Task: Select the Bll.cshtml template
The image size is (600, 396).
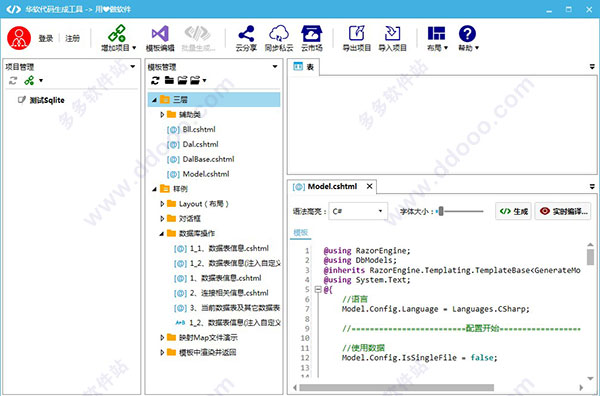Action: [x=199, y=129]
